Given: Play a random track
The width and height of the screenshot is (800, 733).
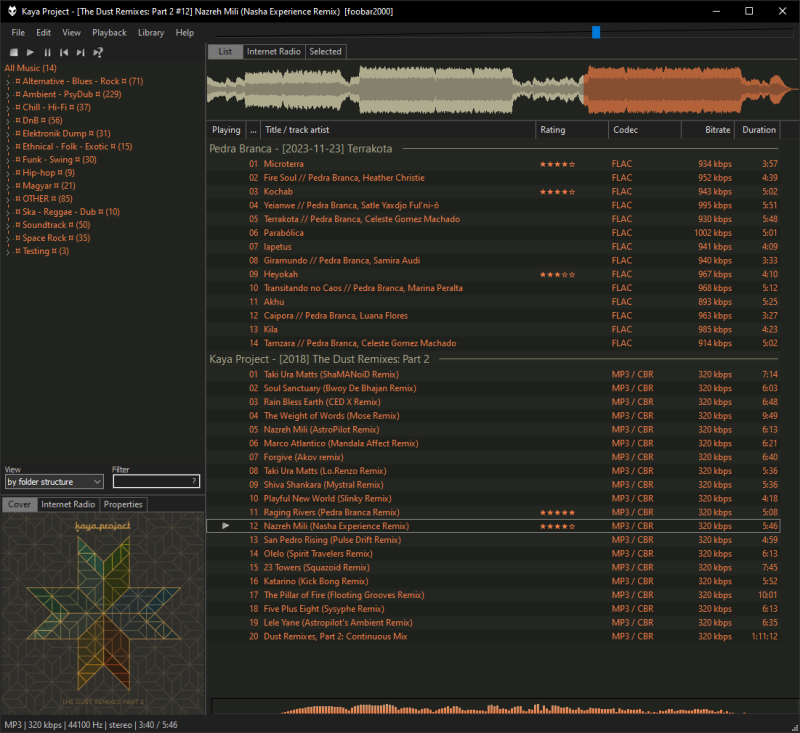Looking at the screenshot, I should pyautogui.click(x=98, y=52).
